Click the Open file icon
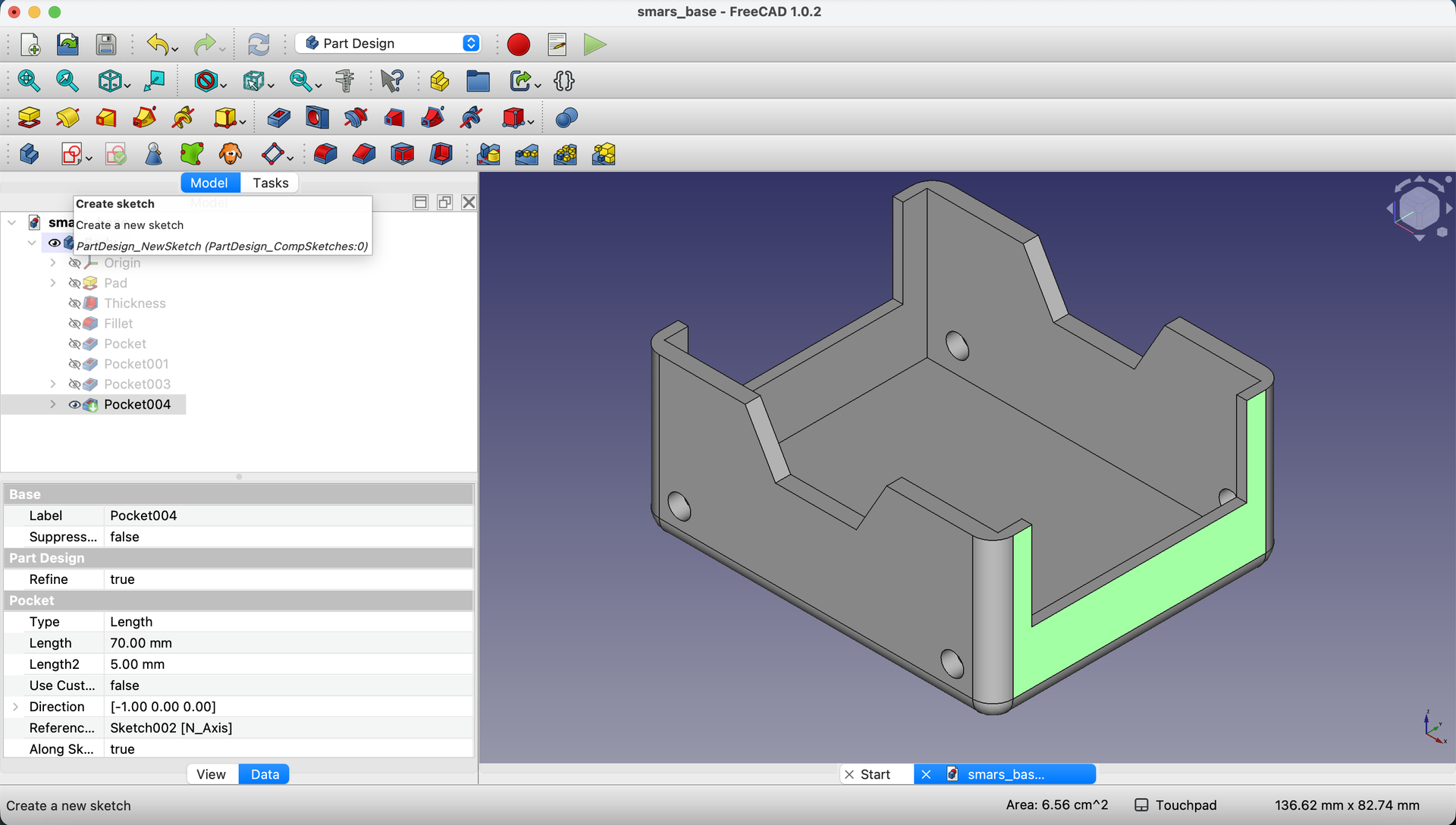 pos(67,45)
